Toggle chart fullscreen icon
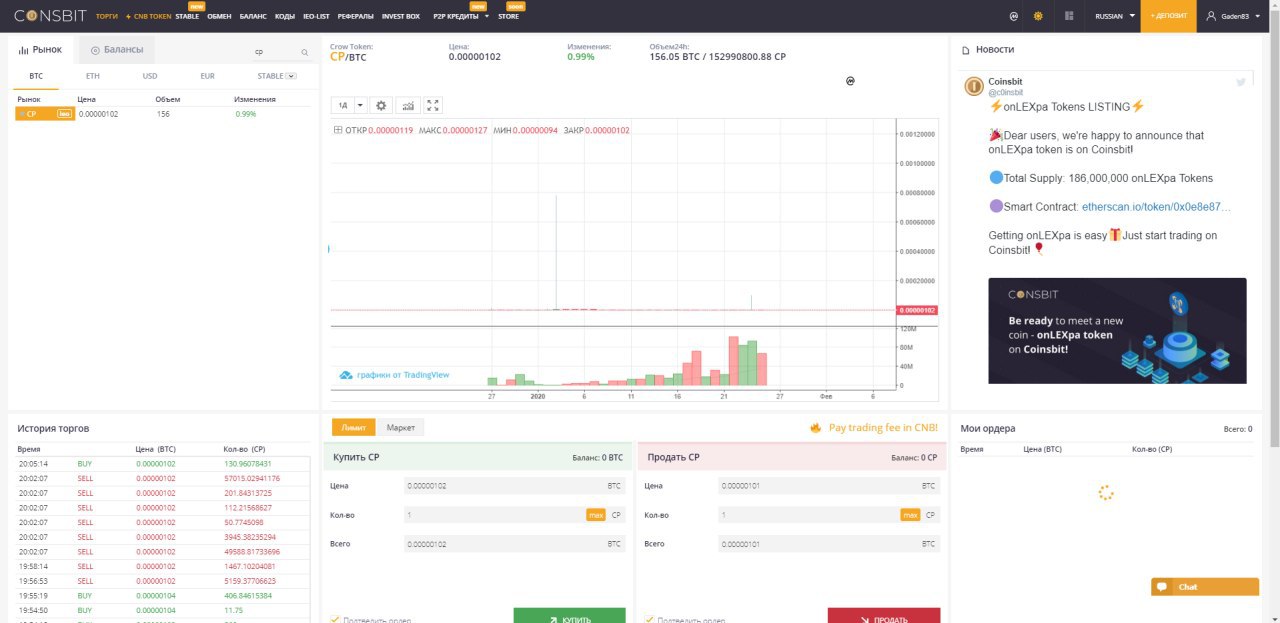Image resolution: width=1280 pixels, height=623 pixels. (433, 105)
